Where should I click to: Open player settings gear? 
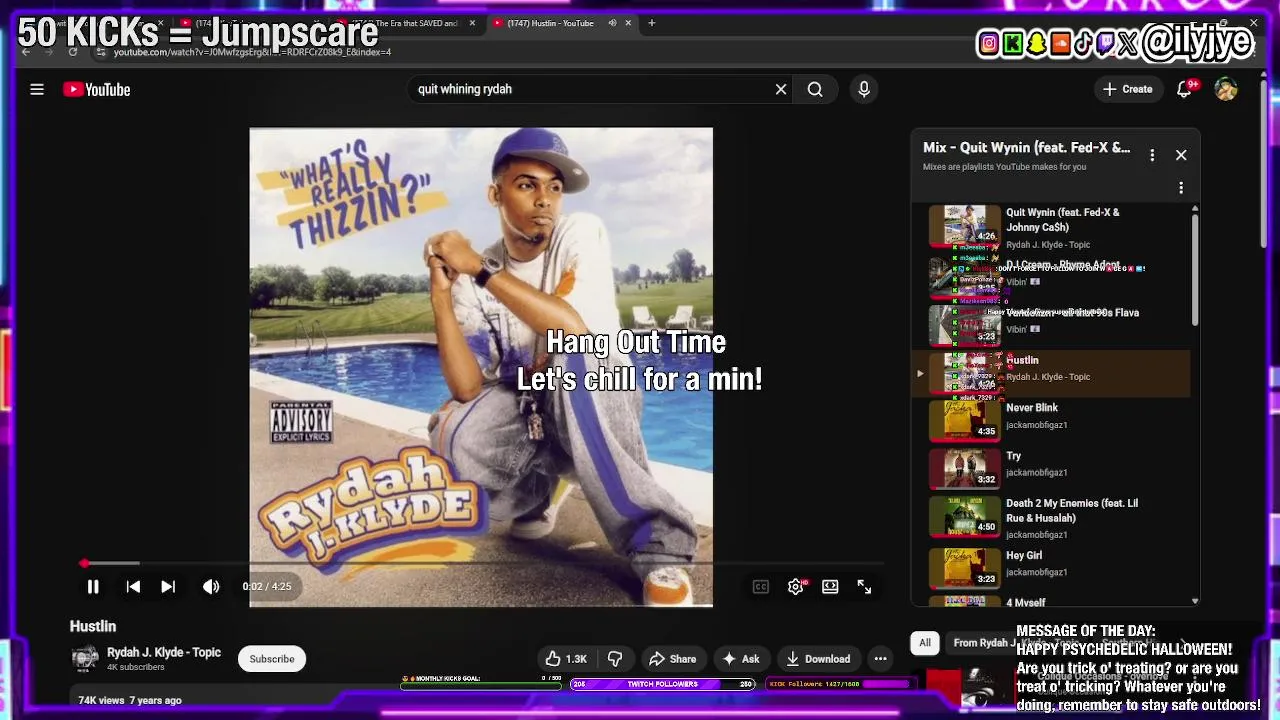point(796,587)
